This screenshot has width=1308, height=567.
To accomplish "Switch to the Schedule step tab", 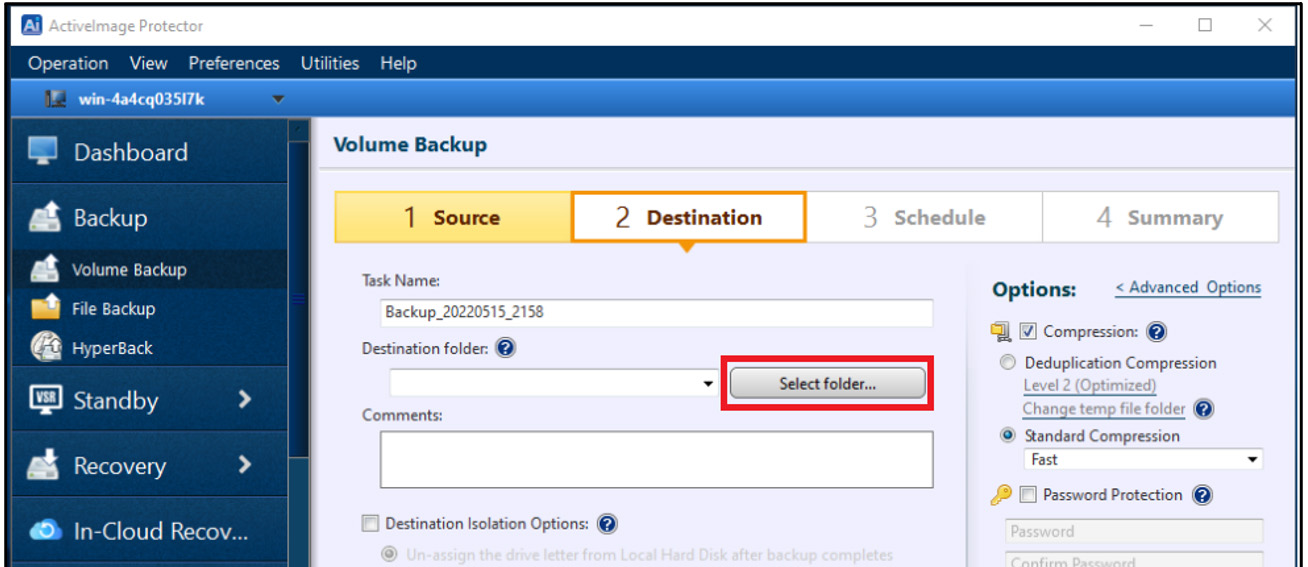I will (x=924, y=218).
